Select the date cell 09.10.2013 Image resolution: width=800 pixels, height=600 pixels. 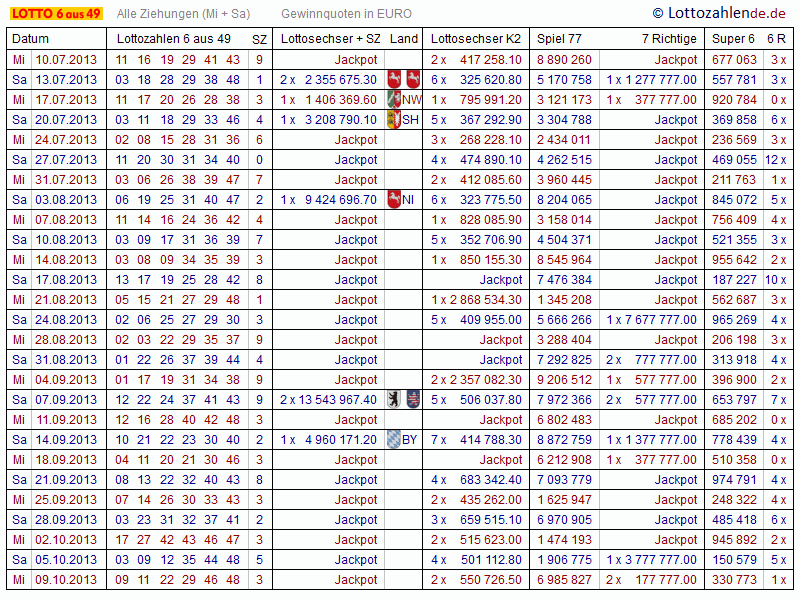(x=66, y=580)
